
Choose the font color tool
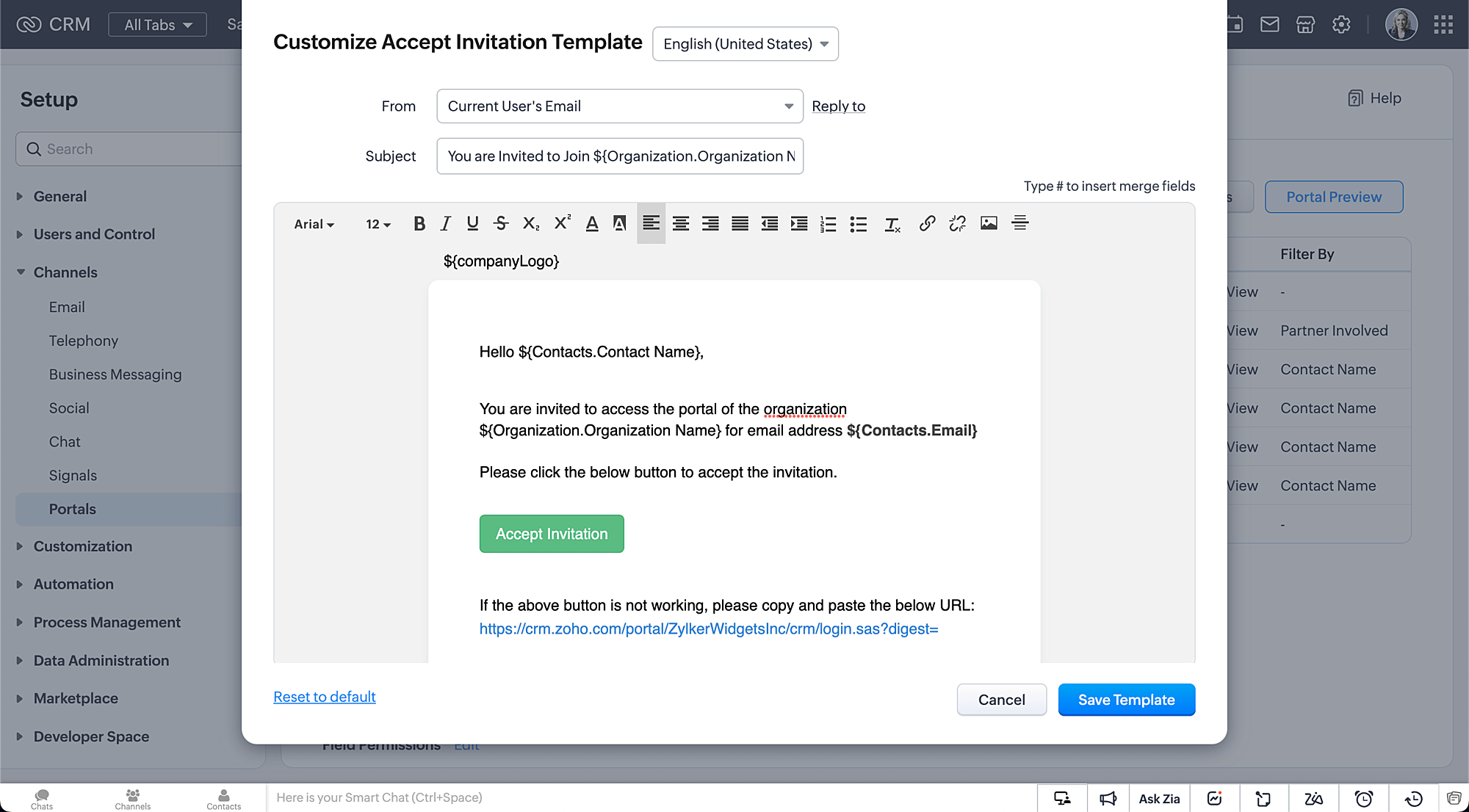point(592,224)
